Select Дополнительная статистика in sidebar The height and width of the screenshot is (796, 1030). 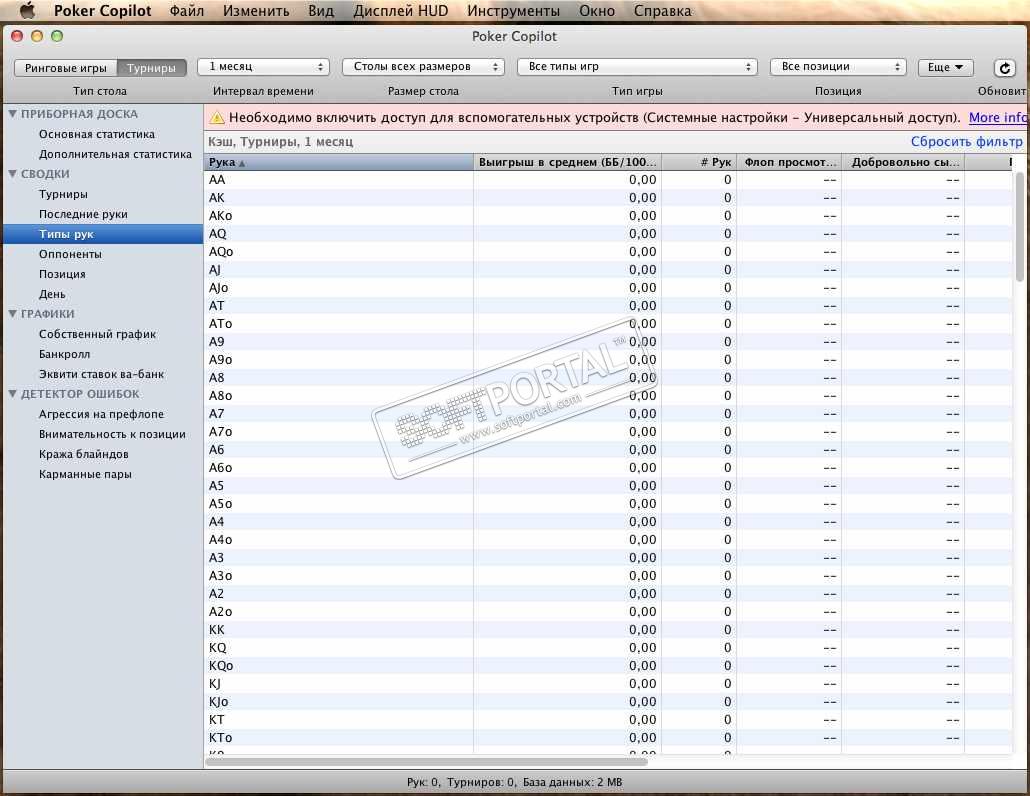[115, 154]
